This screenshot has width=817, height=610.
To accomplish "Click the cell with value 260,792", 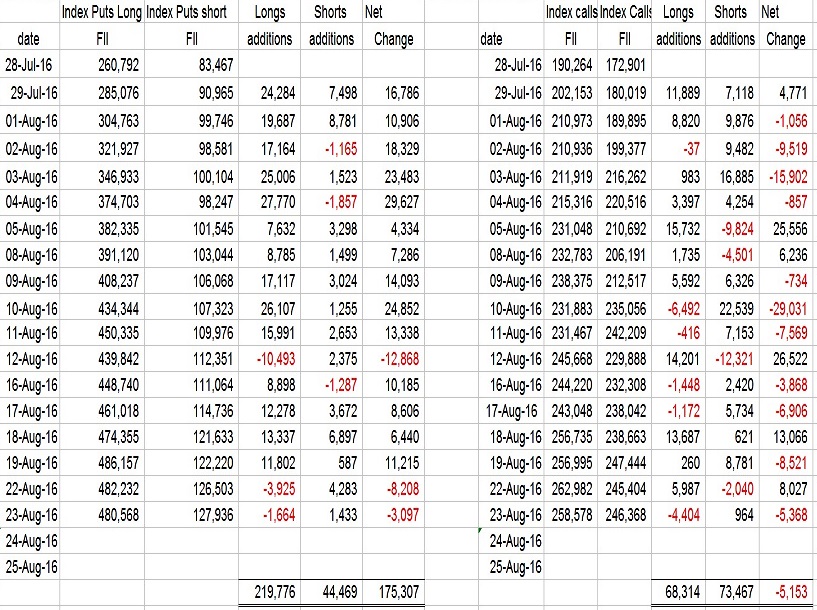I will (112, 67).
